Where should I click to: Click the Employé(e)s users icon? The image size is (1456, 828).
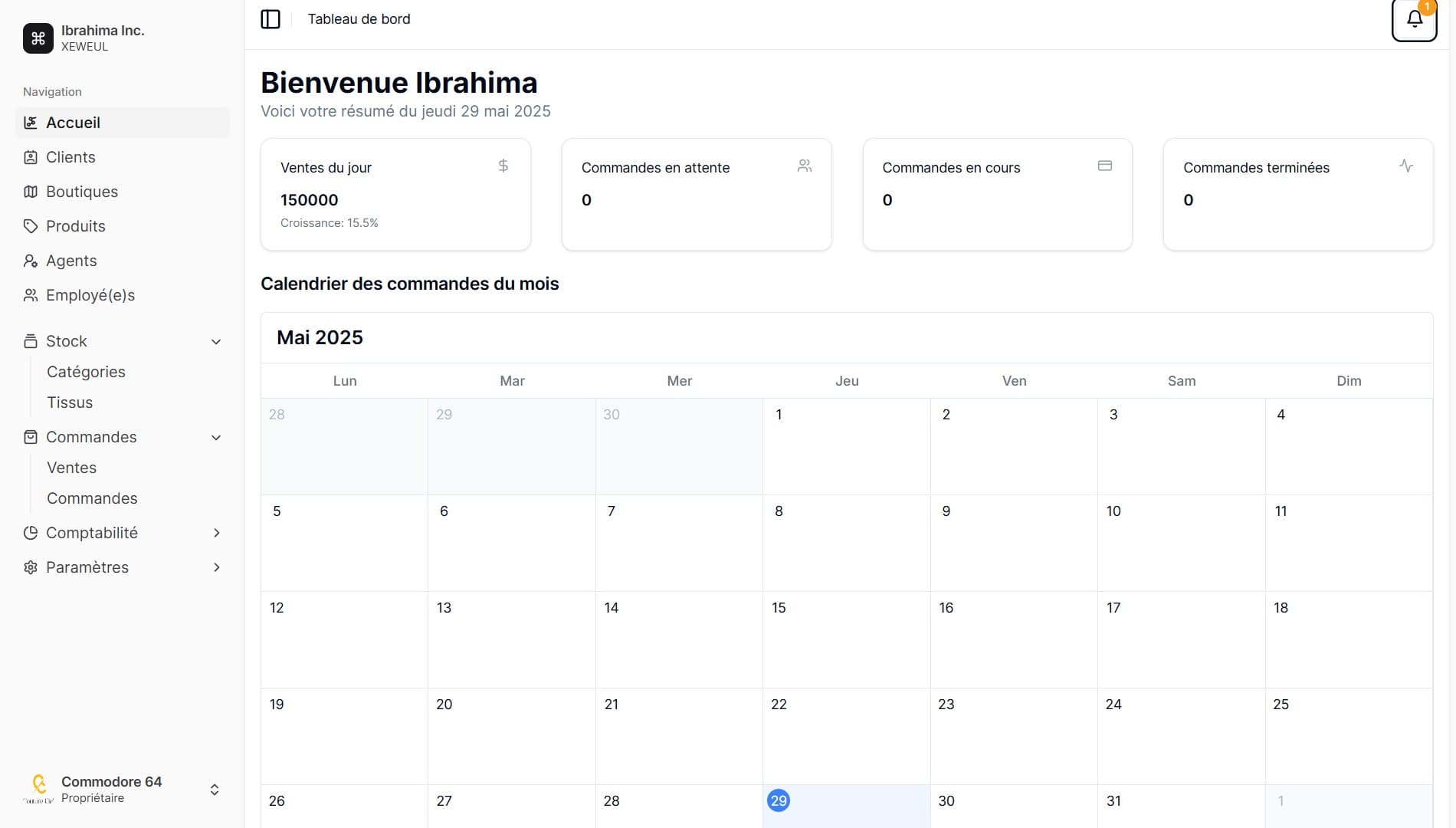(31, 295)
